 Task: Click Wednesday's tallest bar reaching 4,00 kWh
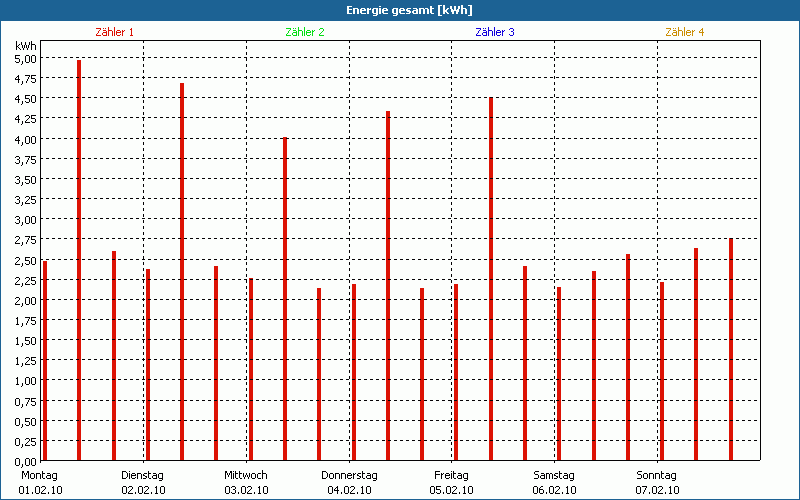(x=285, y=298)
